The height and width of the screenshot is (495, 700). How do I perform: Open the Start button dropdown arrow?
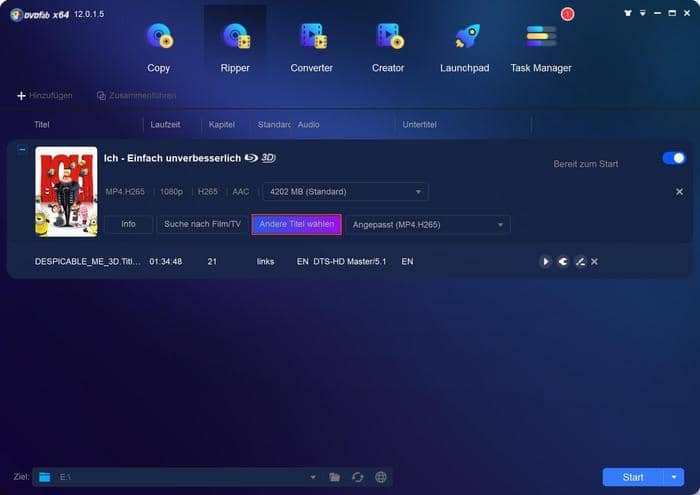point(674,477)
